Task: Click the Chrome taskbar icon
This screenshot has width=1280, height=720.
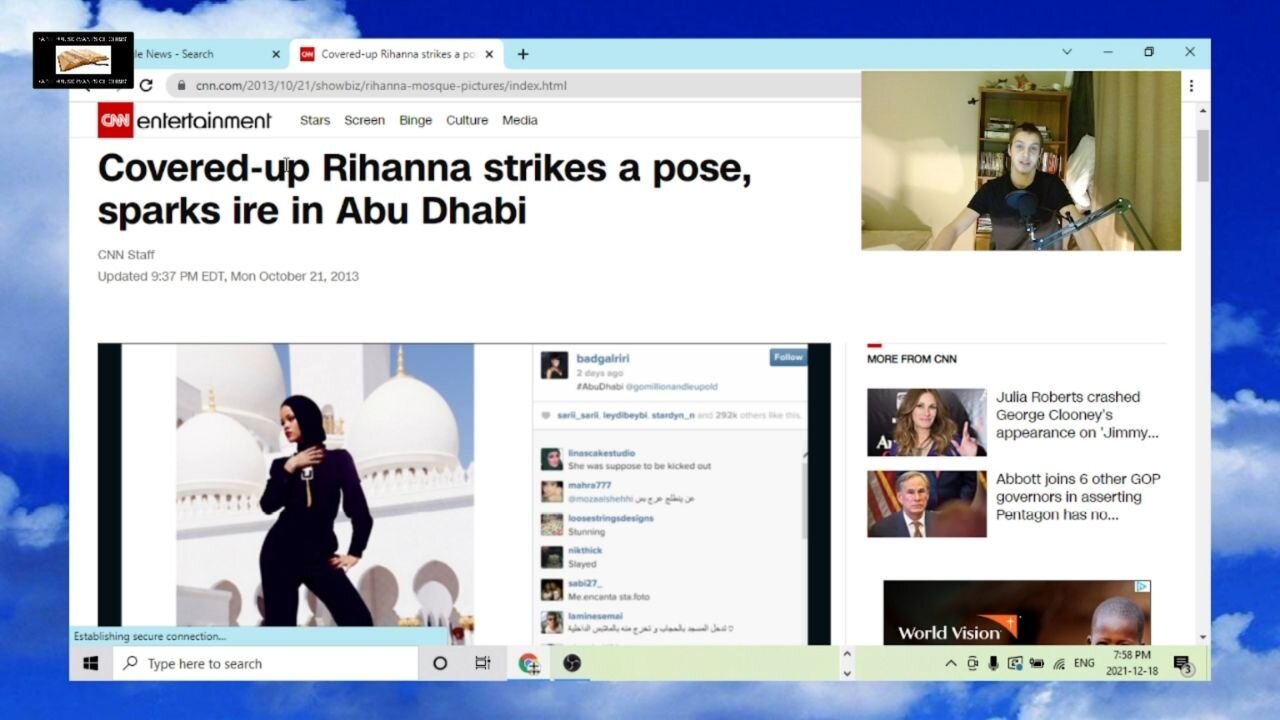Action: pos(528,663)
